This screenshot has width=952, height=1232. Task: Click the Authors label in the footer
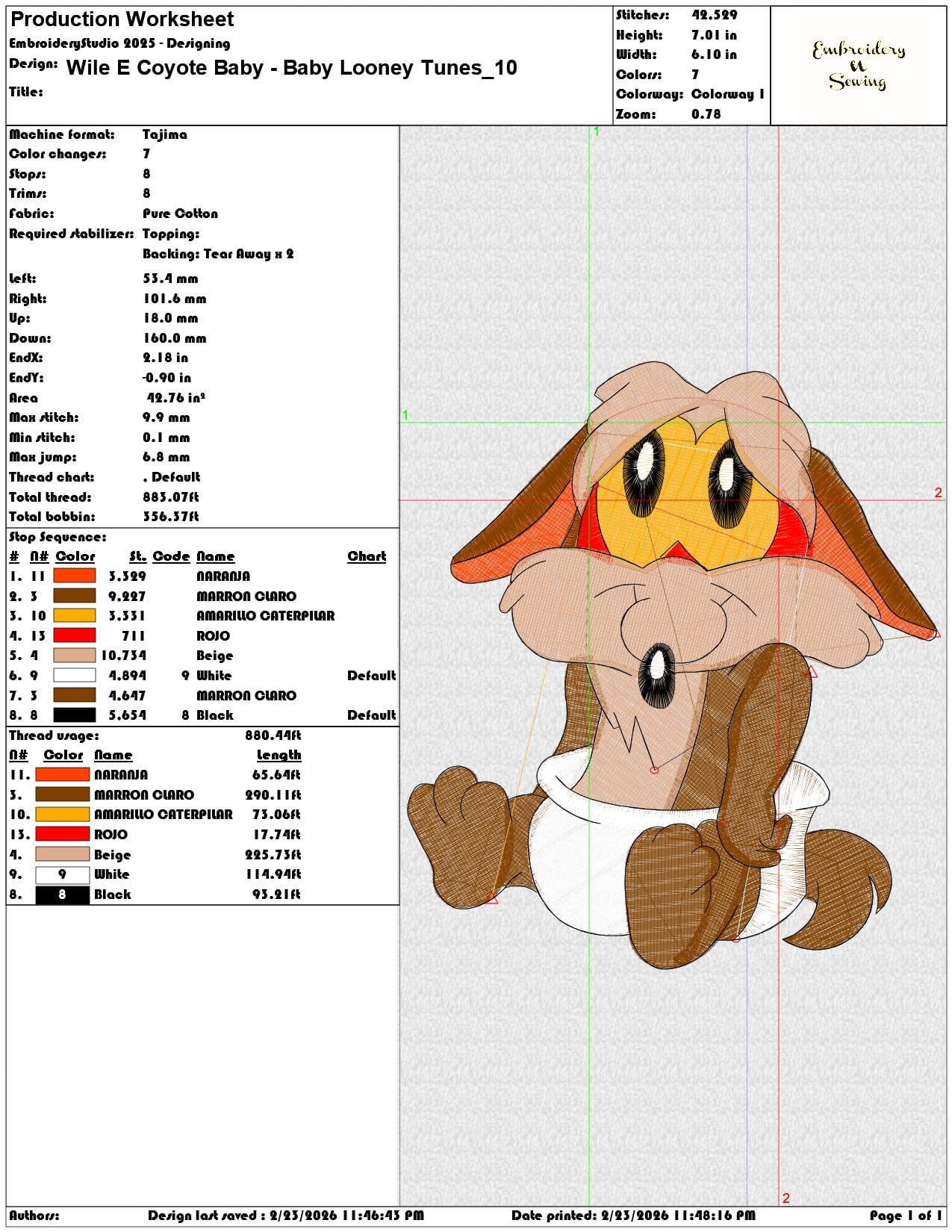(x=34, y=1216)
